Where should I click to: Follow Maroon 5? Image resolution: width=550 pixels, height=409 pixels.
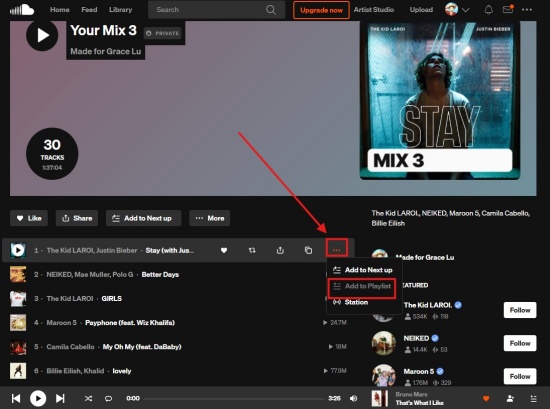click(520, 376)
